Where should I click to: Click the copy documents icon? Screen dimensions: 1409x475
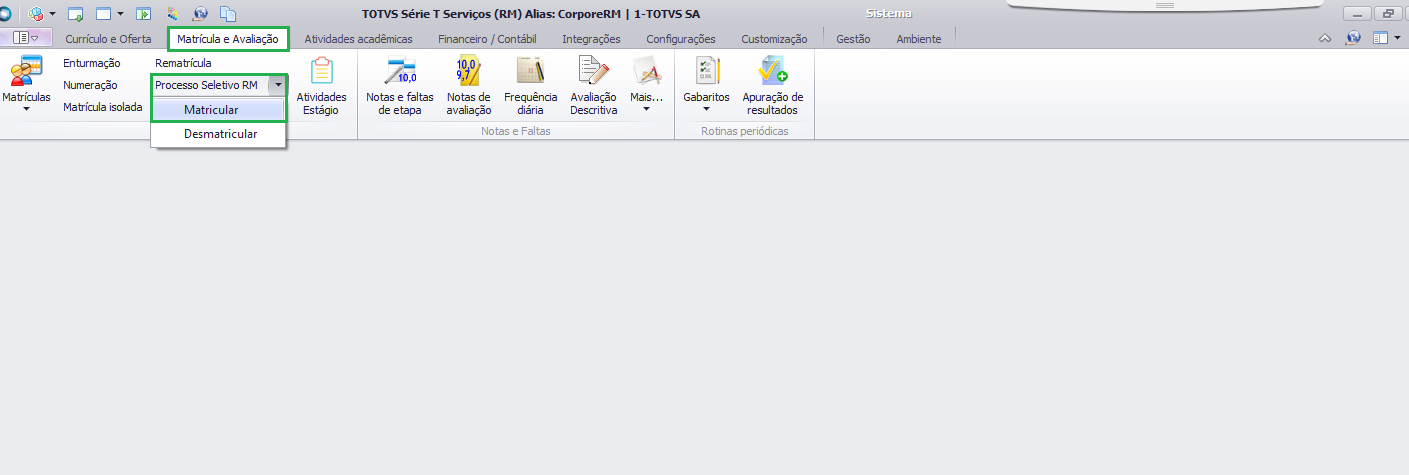tap(228, 14)
